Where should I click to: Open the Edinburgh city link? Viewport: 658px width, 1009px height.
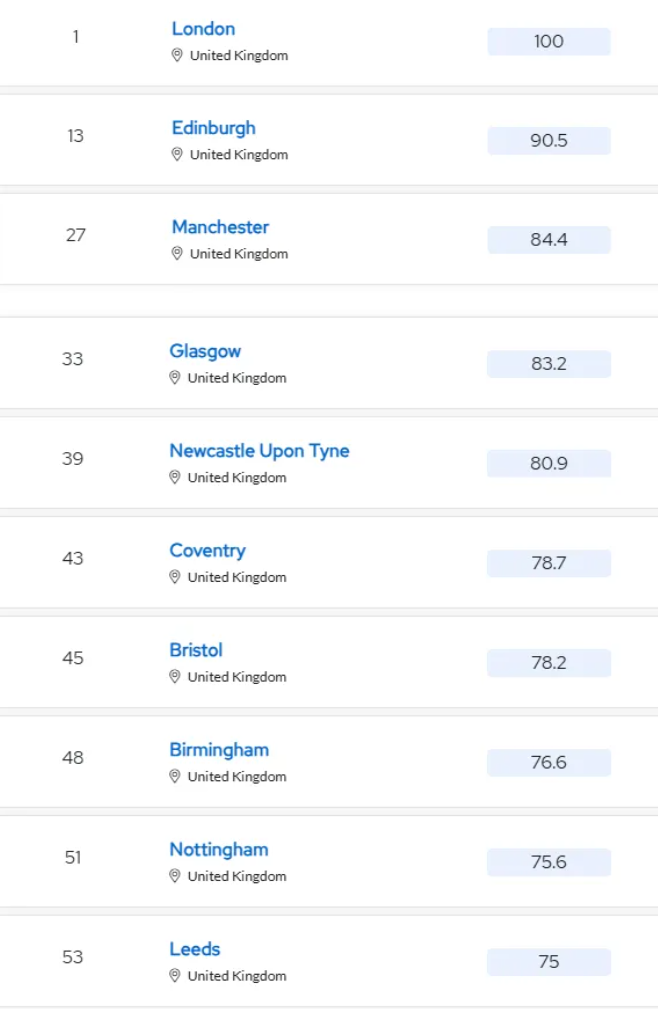214,128
